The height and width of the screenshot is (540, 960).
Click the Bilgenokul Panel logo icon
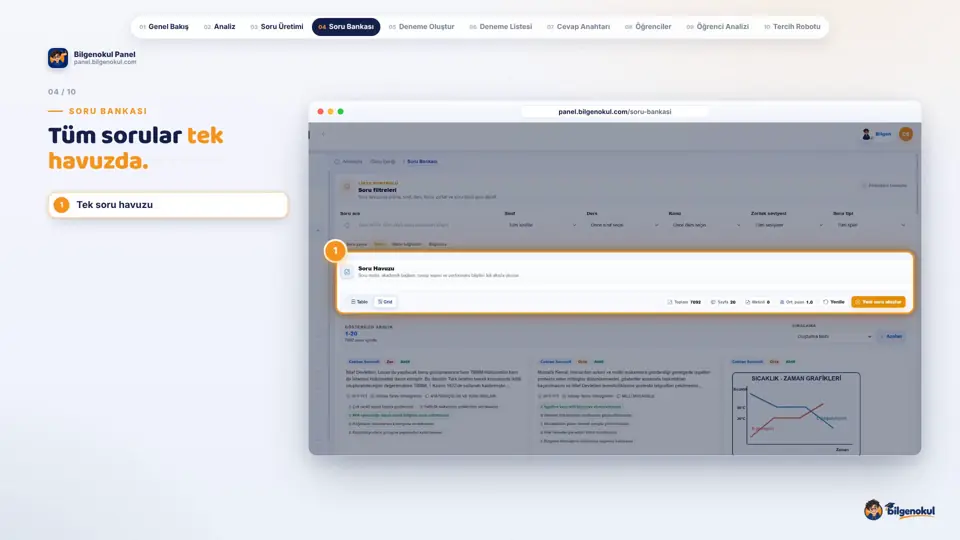(x=58, y=58)
